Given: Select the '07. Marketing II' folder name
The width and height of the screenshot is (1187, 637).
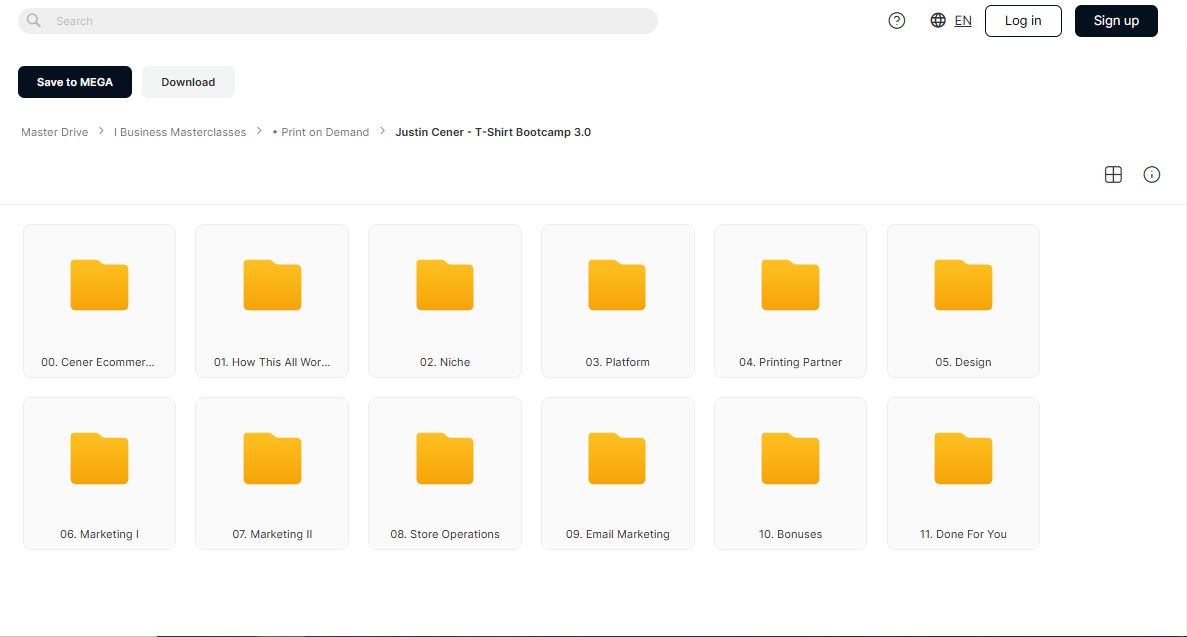Looking at the screenshot, I should (x=272, y=534).
